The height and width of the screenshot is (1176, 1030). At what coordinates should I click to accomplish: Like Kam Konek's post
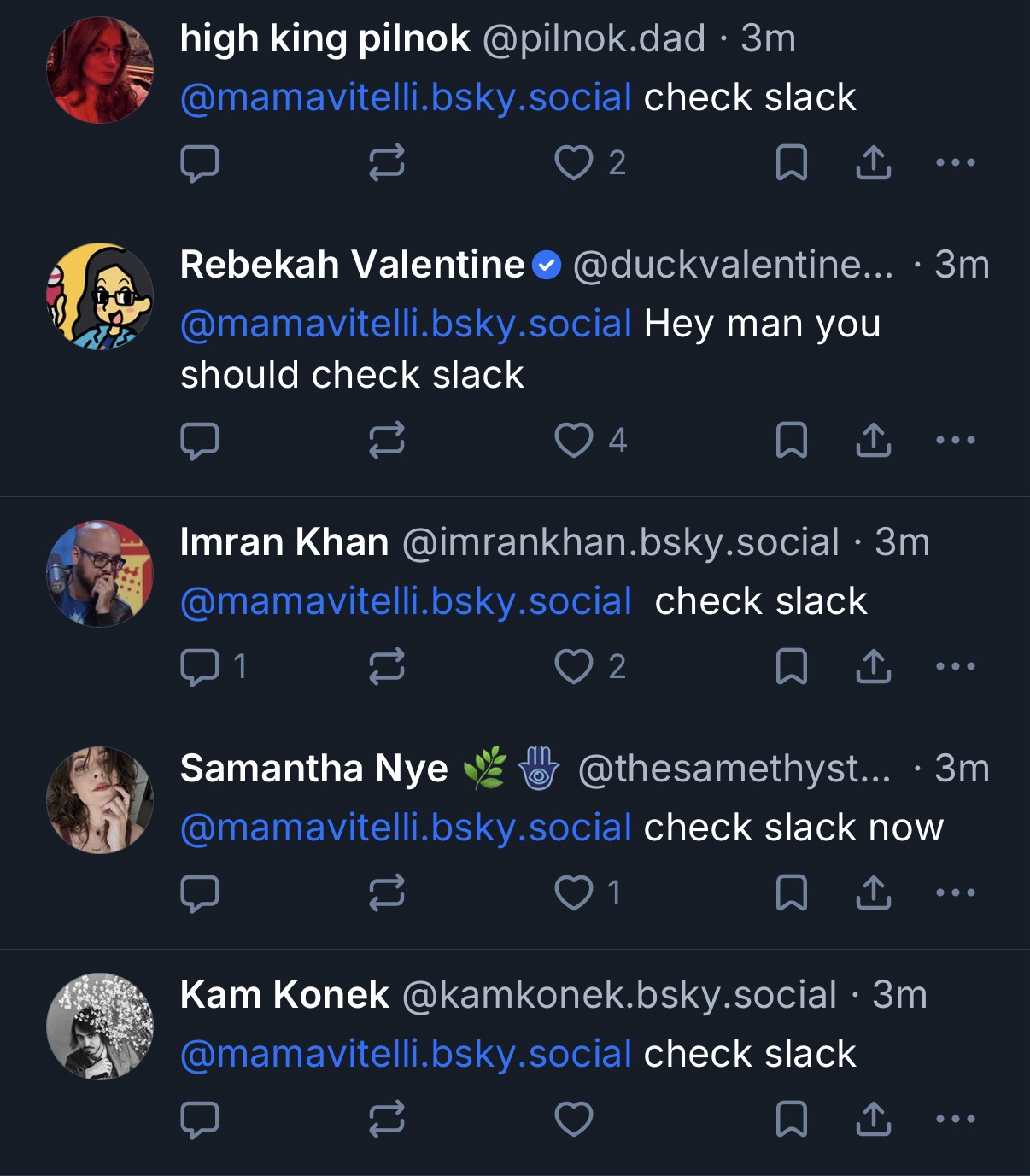click(x=574, y=1119)
